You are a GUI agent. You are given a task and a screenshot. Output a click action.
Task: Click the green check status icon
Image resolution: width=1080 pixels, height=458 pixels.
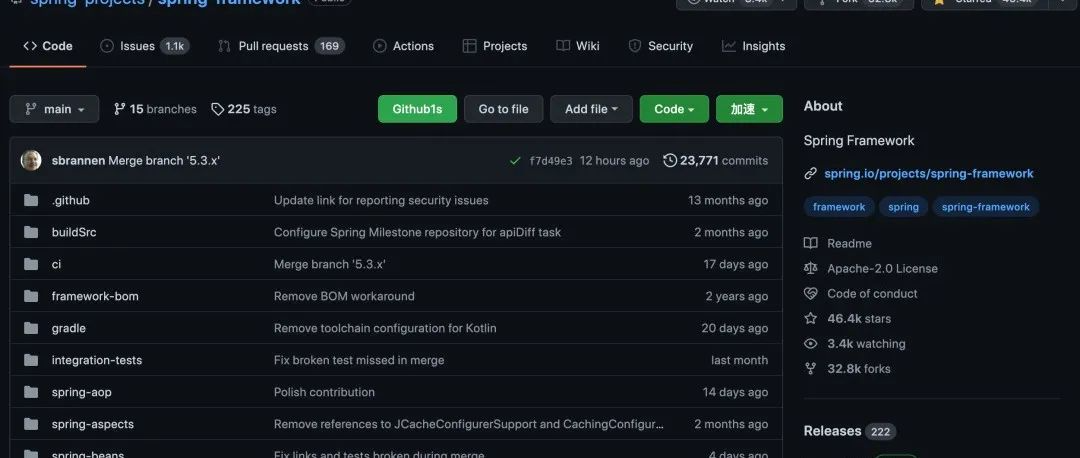[x=515, y=160]
